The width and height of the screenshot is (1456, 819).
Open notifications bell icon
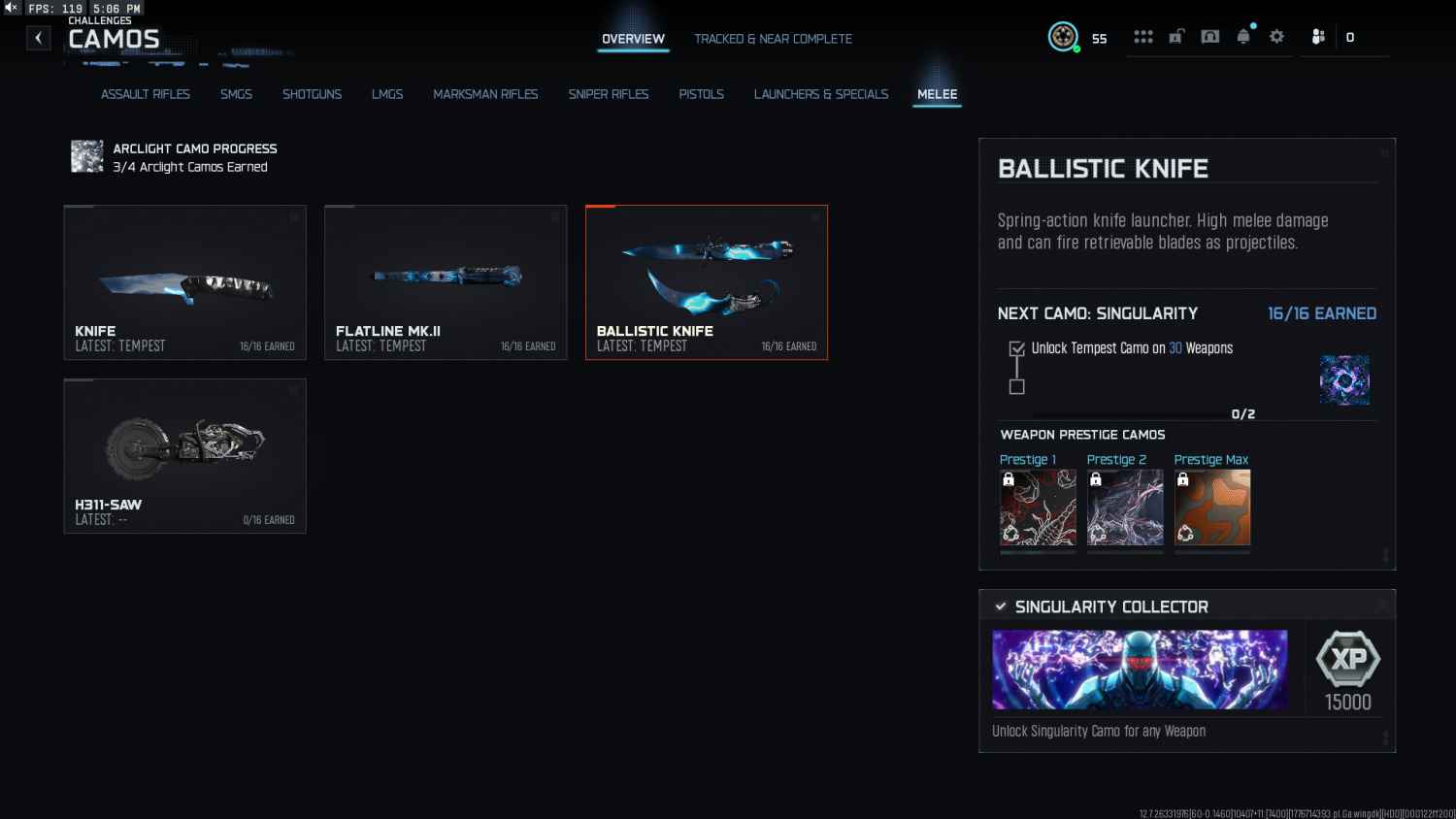(x=1243, y=37)
